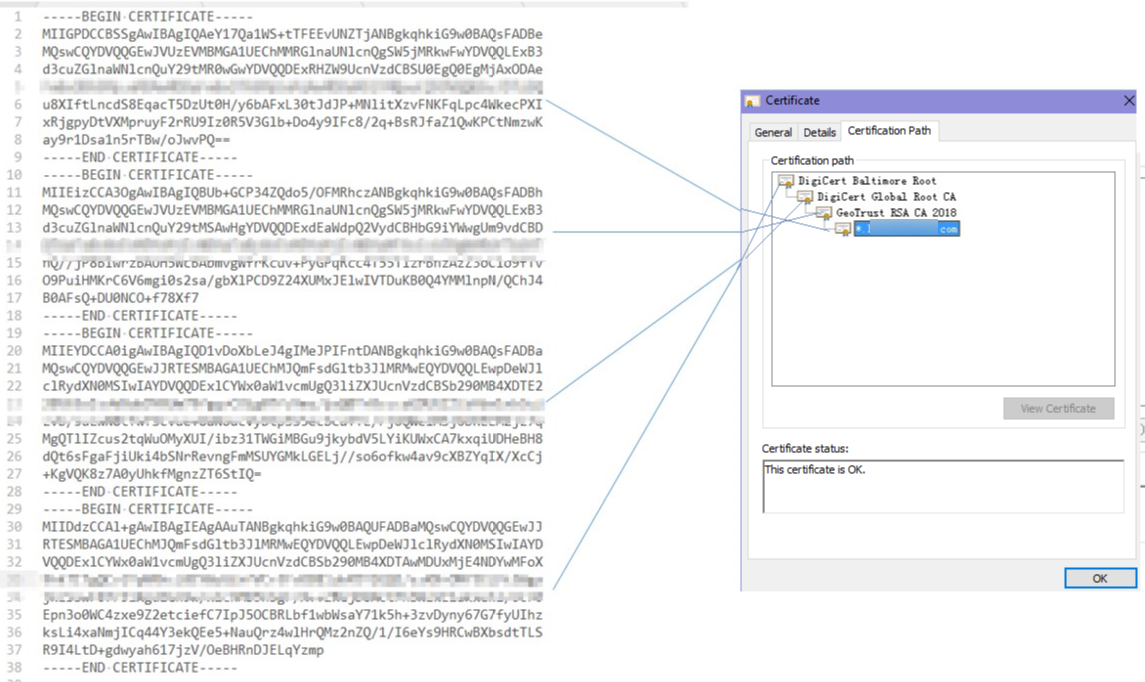Select DigiCert Global Root CA tree entry

[886, 196]
